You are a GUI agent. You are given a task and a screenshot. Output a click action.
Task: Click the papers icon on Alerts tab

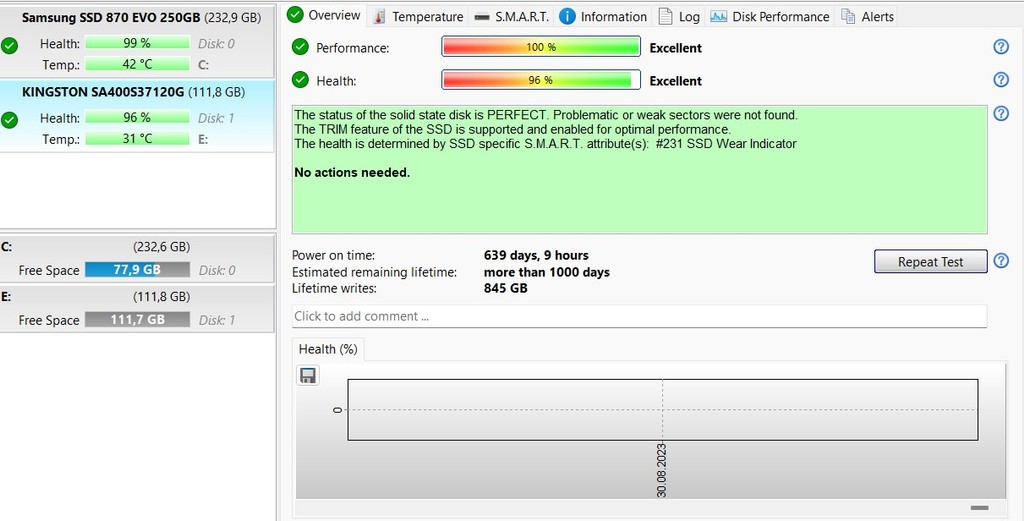[848, 16]
